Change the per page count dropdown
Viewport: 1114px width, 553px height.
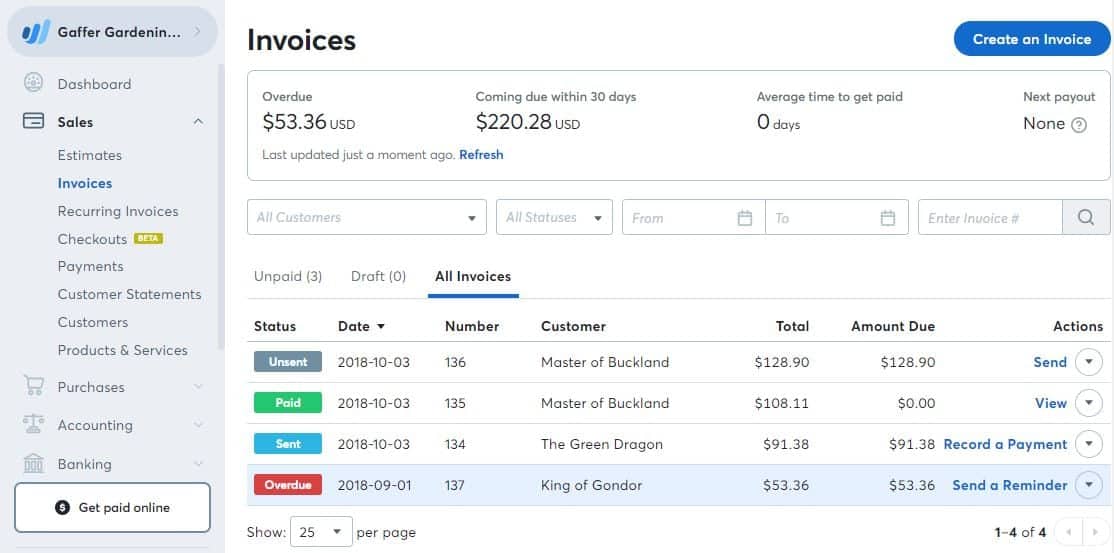pyautogui.click(x=321, y=532)
